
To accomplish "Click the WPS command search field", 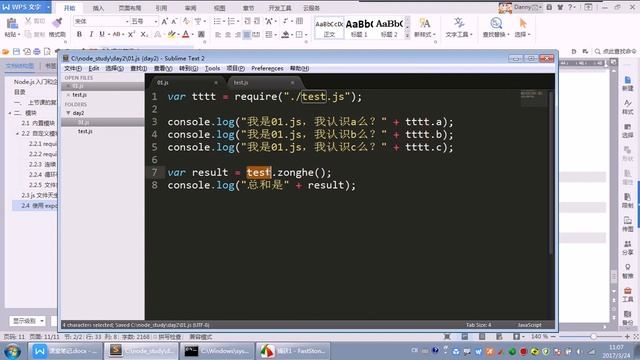I will point(616,51).
